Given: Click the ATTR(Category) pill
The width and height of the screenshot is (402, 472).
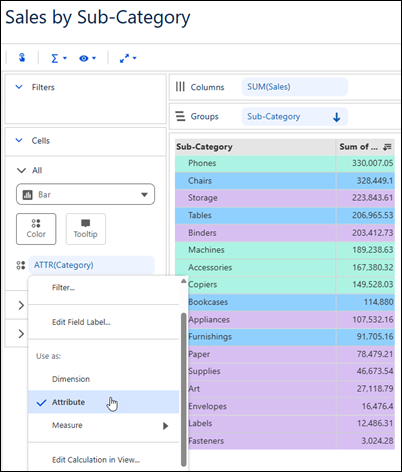Looking at the screenshot, I should tap(91, 265).
